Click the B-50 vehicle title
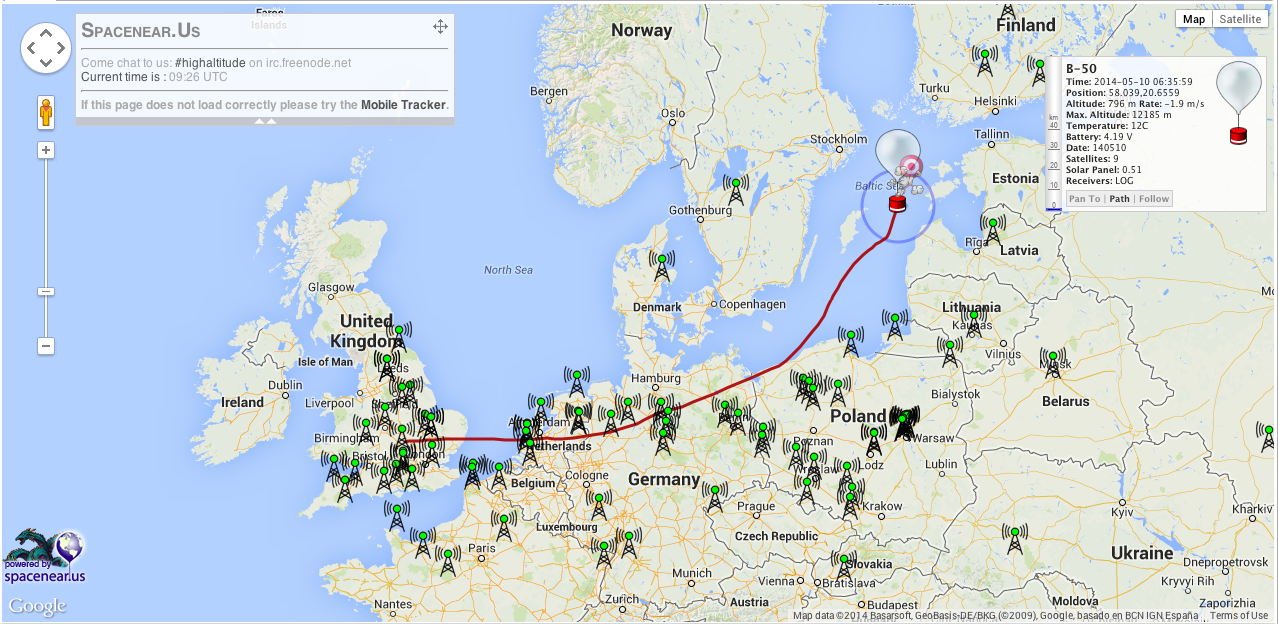 [x=1081, y=69]
